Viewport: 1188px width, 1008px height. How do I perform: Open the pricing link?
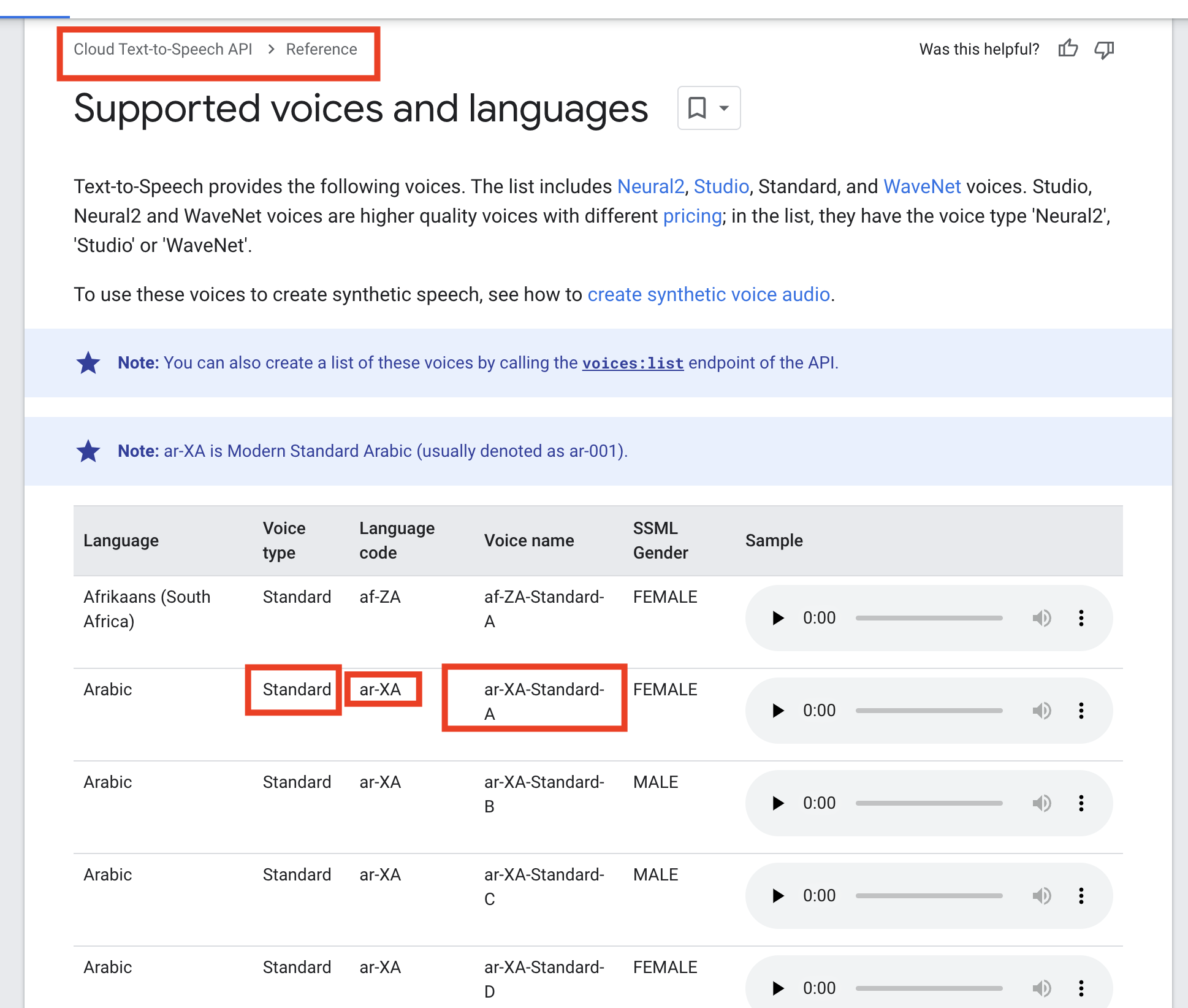click(x=691, y=216)
